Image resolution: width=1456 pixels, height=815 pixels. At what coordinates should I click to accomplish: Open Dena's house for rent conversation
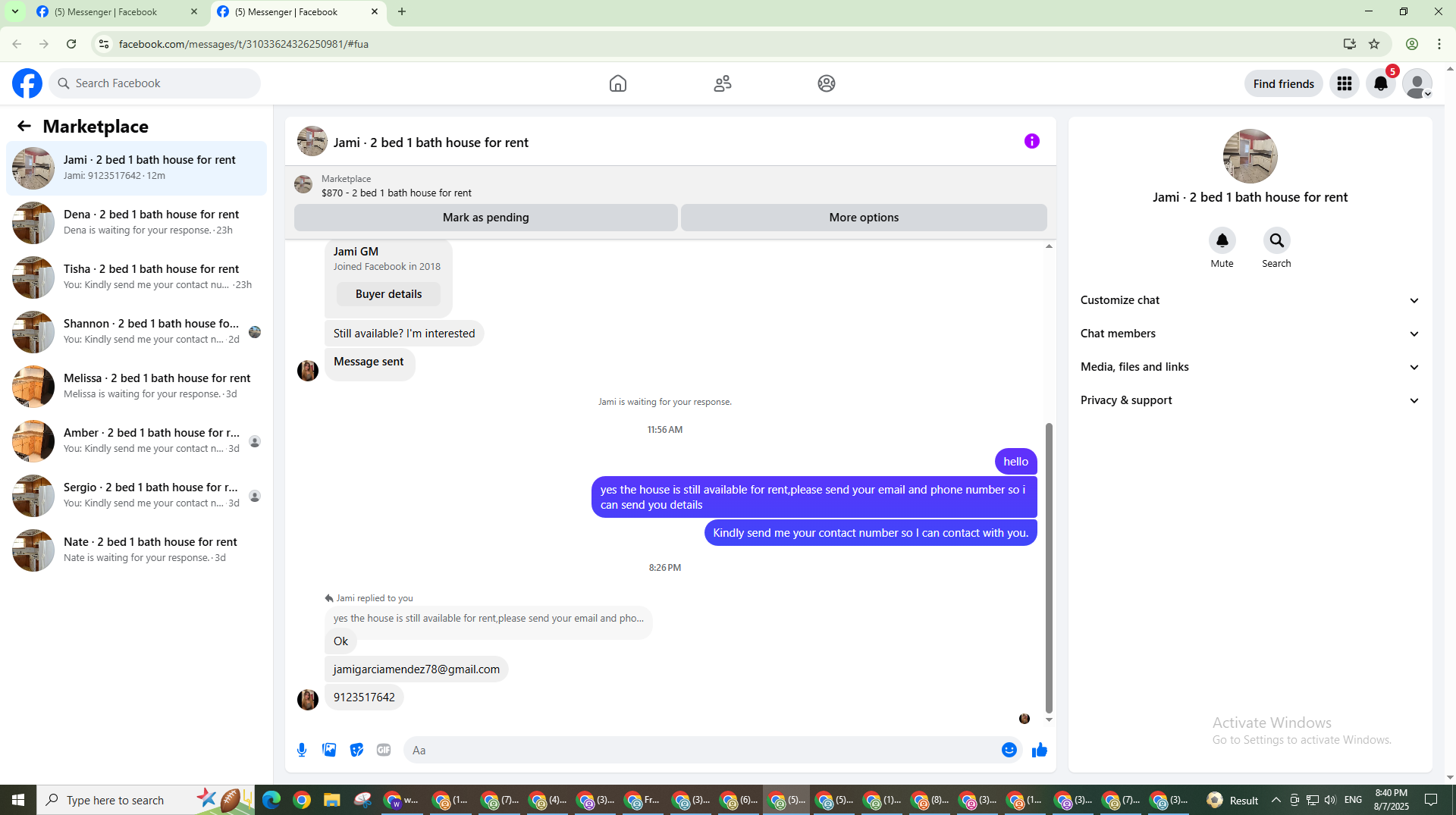coord(136,222)
